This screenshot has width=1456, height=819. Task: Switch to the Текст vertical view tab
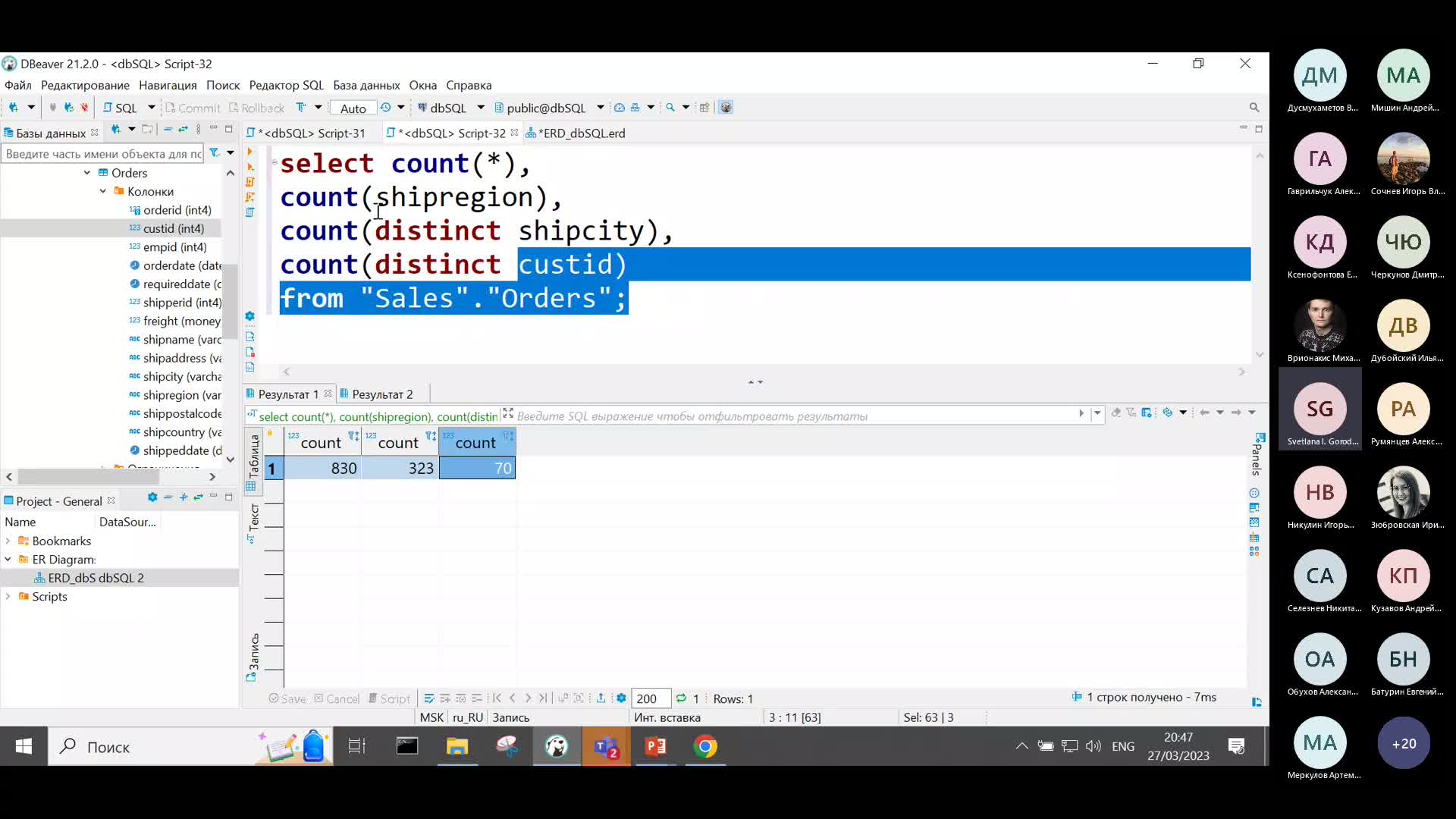tap(253, 523)
